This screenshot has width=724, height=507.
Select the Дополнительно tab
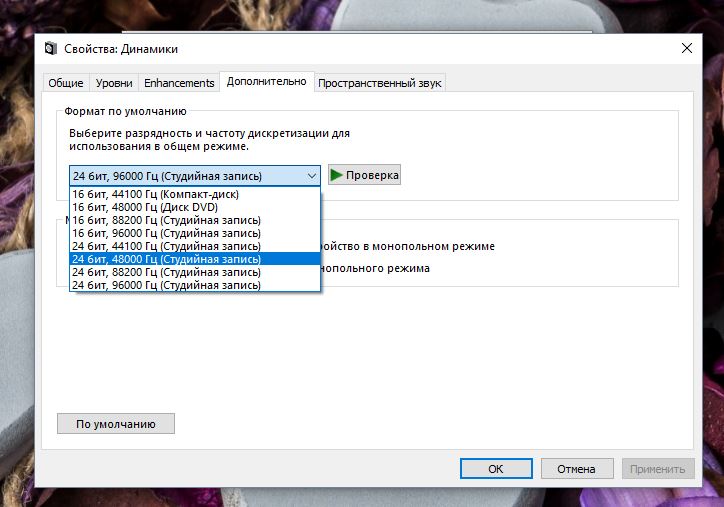point(266,82)
